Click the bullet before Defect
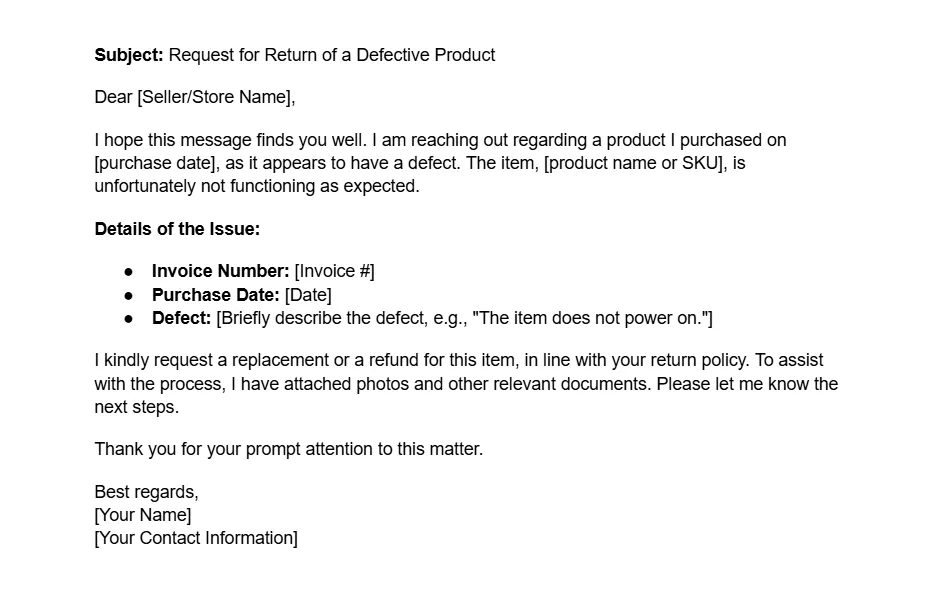Image resolution: width=950 pixels, height=600 pixels. (x=128, y=319)
